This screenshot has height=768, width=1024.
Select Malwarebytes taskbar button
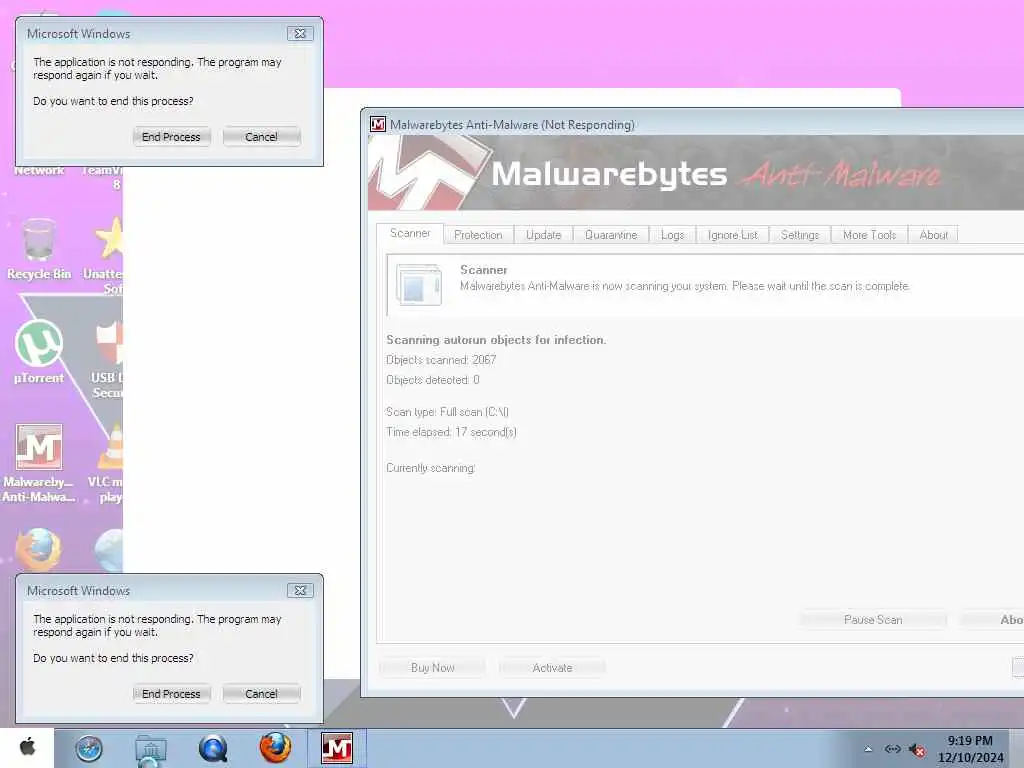tap(337, 748)
